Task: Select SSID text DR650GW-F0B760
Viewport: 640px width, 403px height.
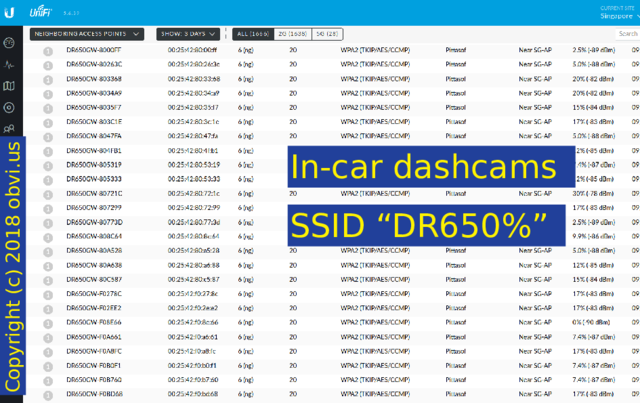Action: click(x=94, y=380)
